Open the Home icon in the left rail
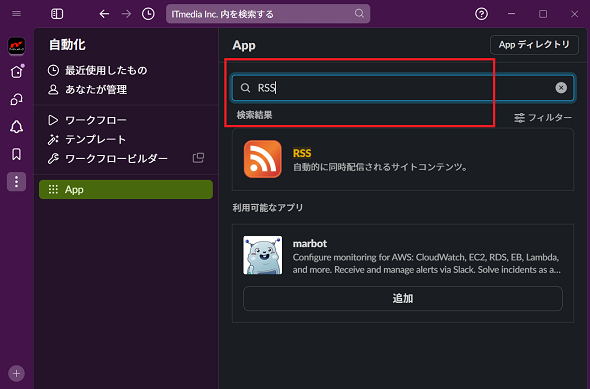 tap(17, 71)
